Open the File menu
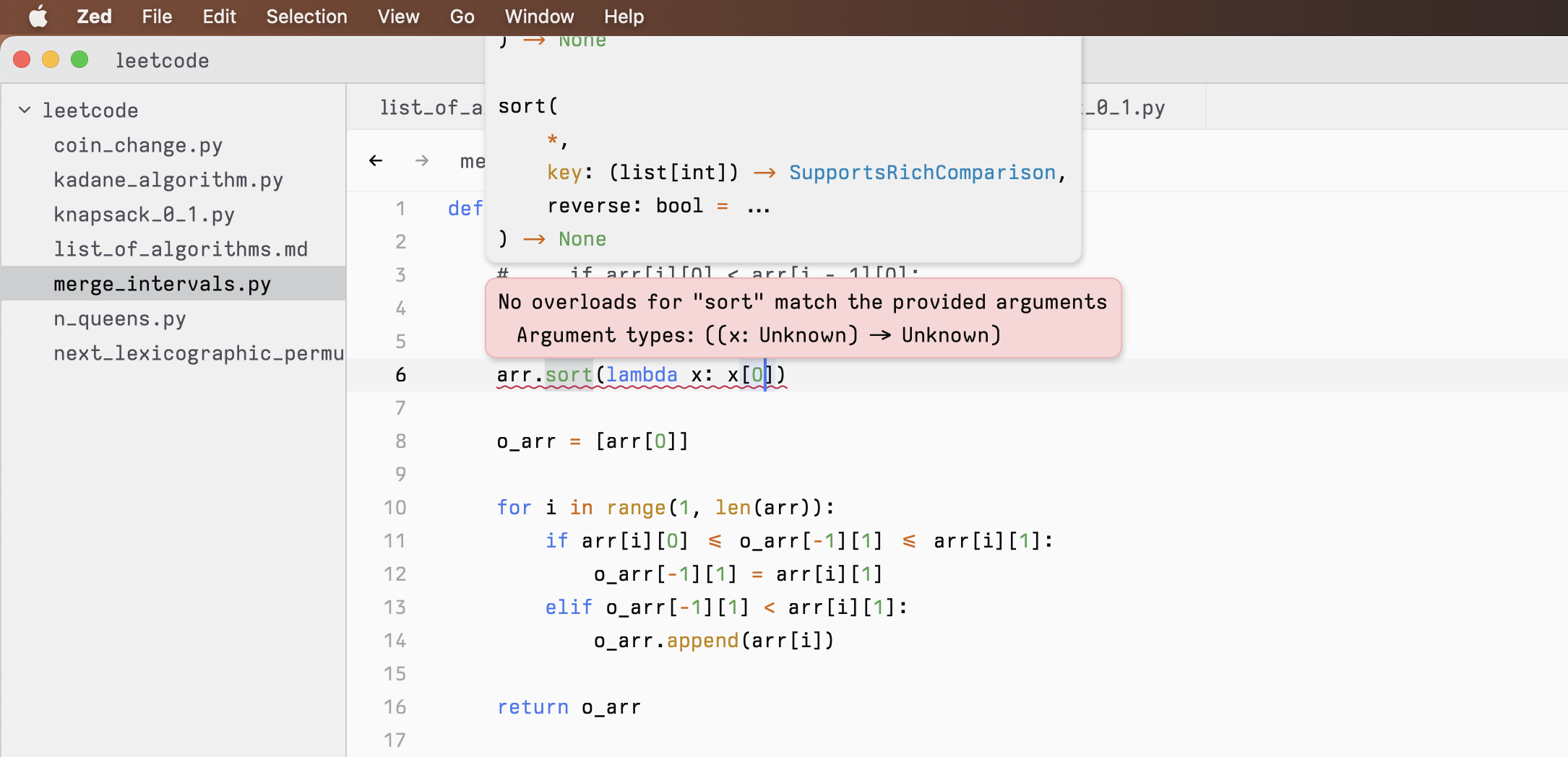This screenshot has width=1568, height=757. tap(156, 16)
